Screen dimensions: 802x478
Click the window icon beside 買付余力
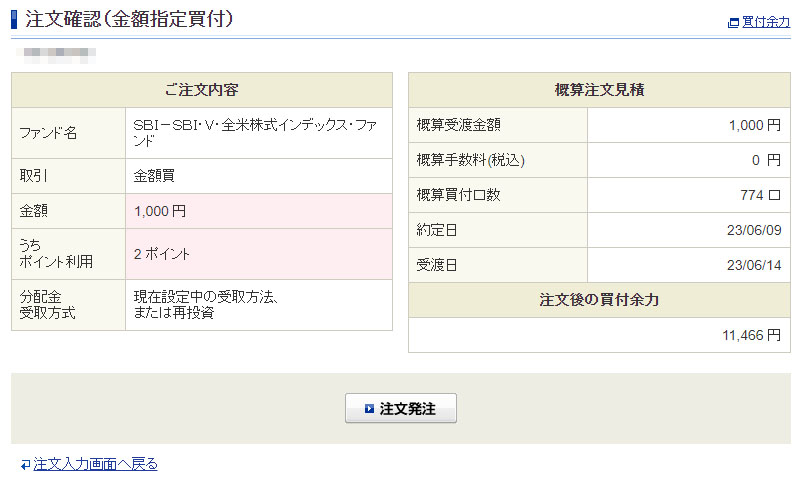click(x=734, y=22)
